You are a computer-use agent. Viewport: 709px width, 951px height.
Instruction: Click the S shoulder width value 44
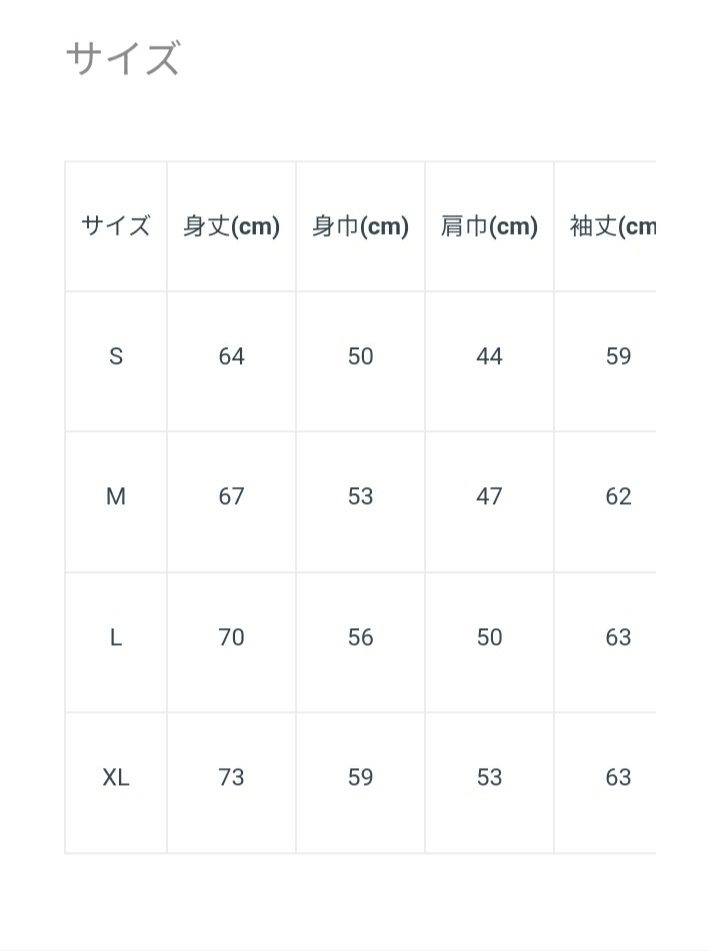coord(489,357)
